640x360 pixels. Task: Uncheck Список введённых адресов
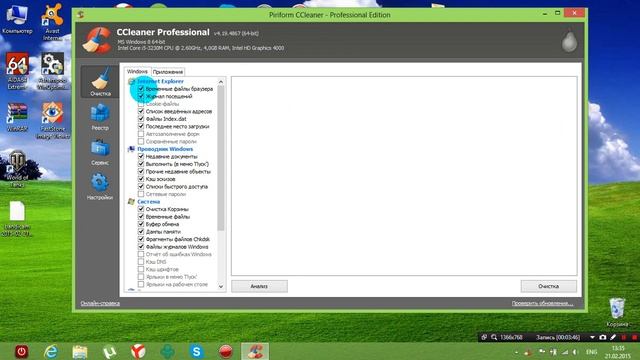[x=141, y=111]
